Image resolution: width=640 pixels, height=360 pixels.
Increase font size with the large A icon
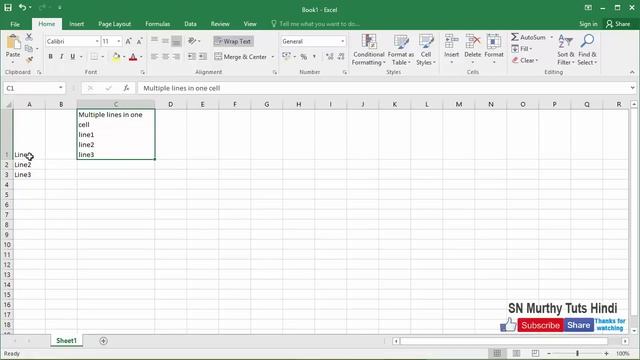(129, 41)
